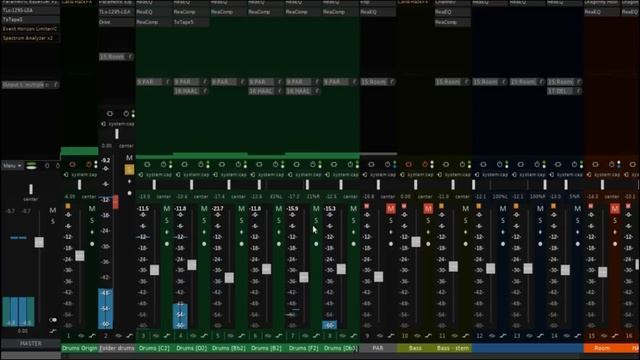This screenshot has height=360, width=640.
Task: Click oval icon beside track number 5
Action: 230,336
